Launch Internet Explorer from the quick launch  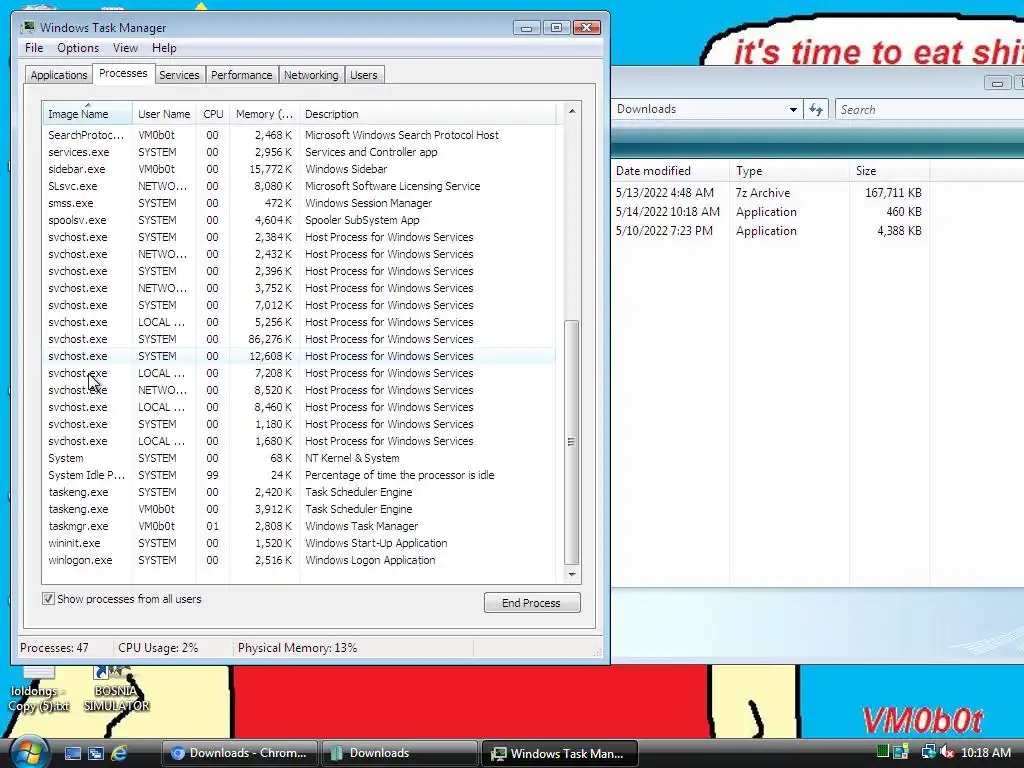click(119, 753)
